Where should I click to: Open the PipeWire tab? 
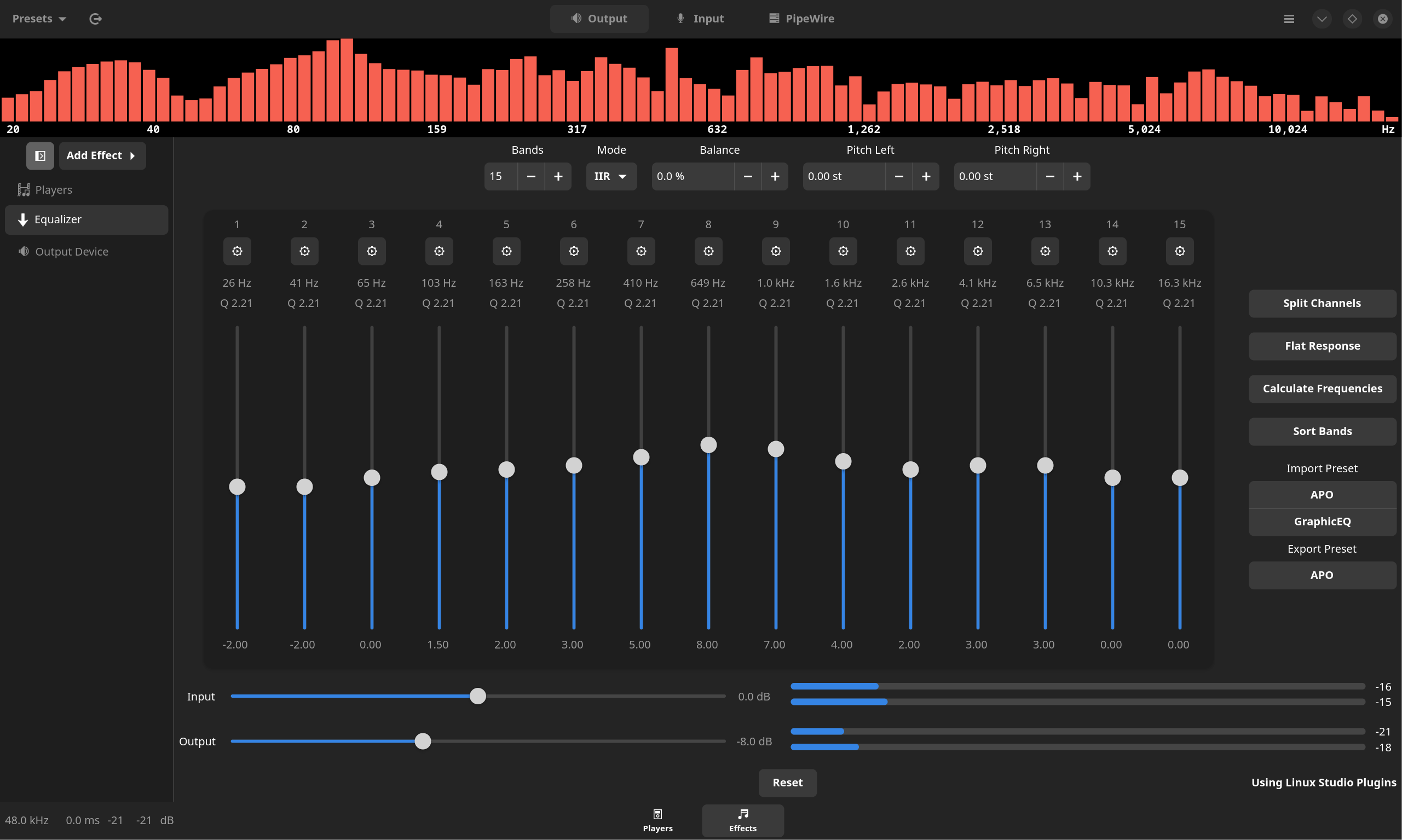(x=801, y=19)
